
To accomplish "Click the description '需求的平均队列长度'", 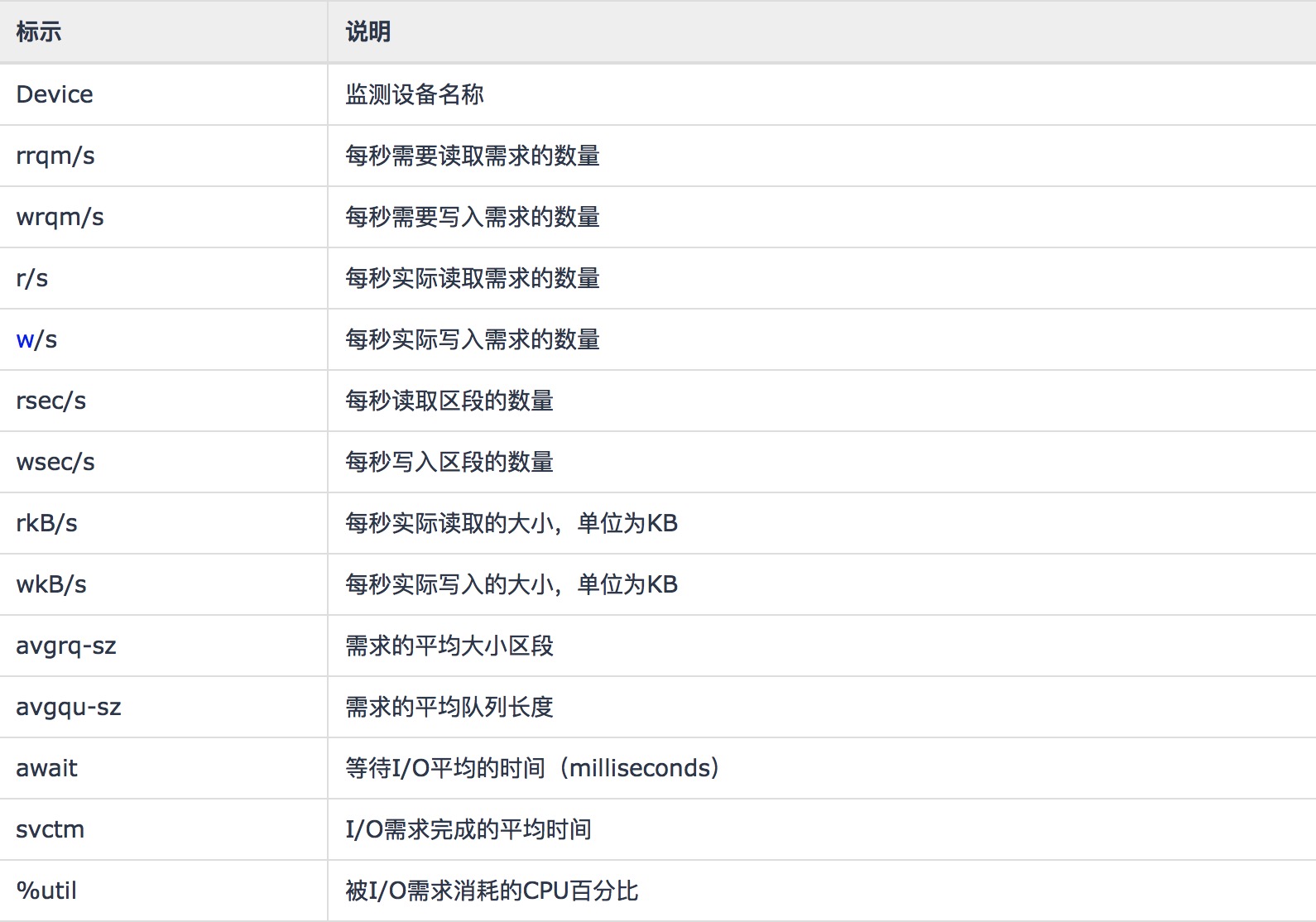I will point(449,707).
